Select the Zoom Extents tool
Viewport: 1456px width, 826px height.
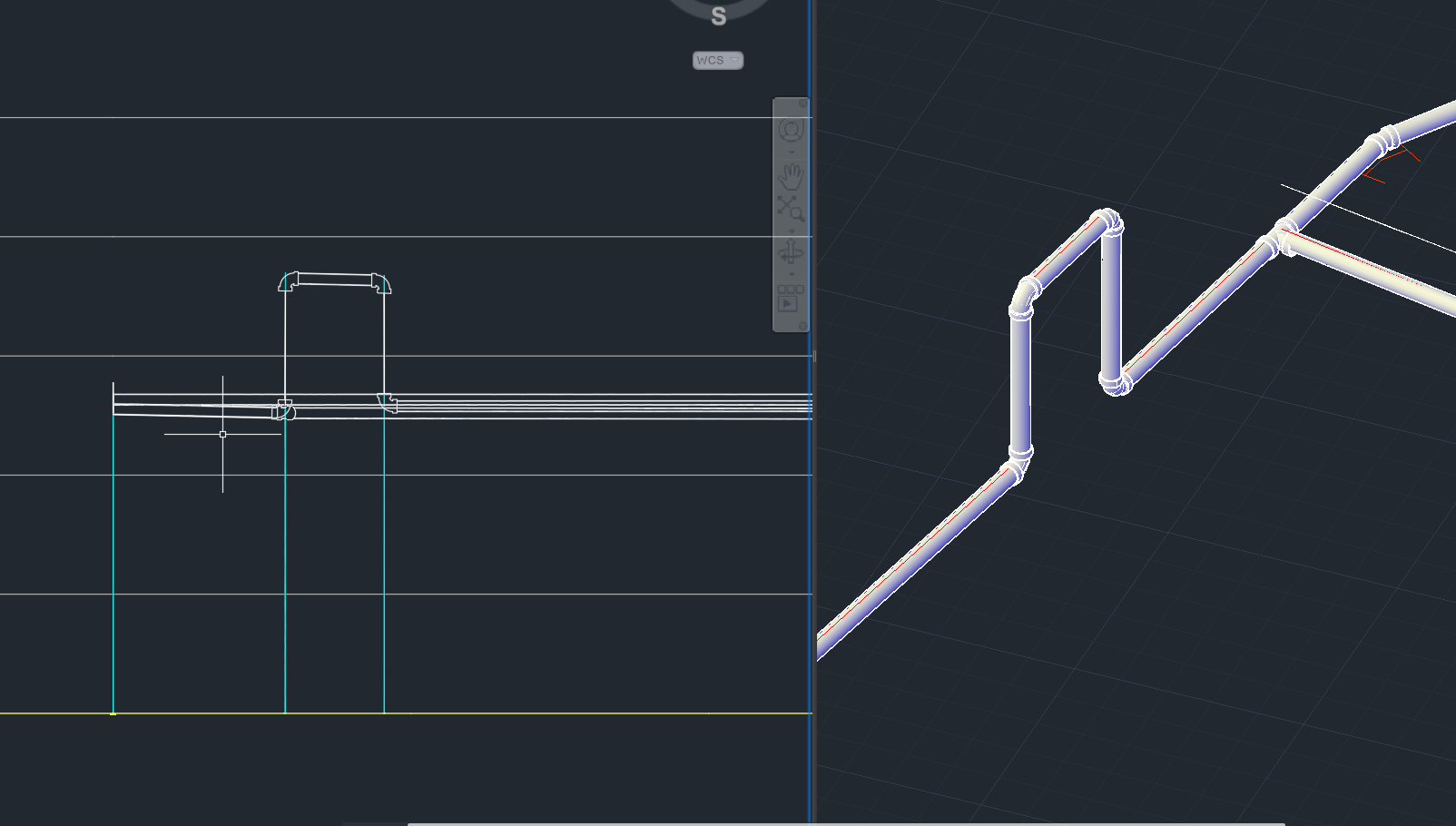pos(791,209)
